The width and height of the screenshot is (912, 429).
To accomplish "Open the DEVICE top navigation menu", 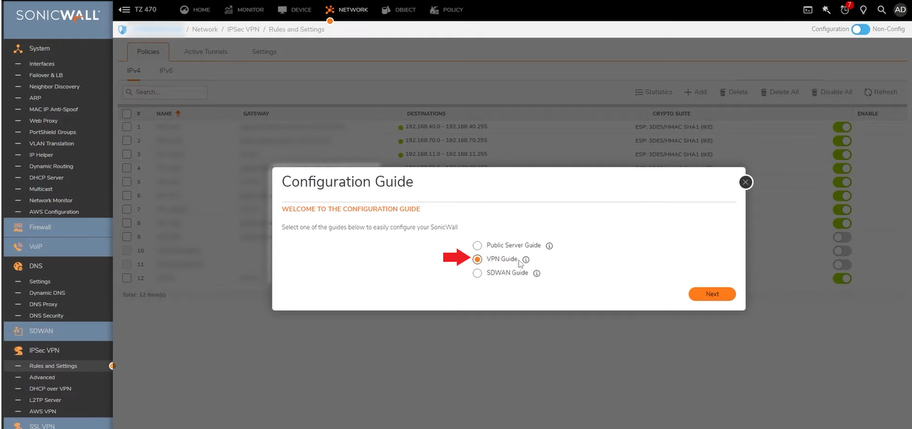I will [x=294, y=10].
